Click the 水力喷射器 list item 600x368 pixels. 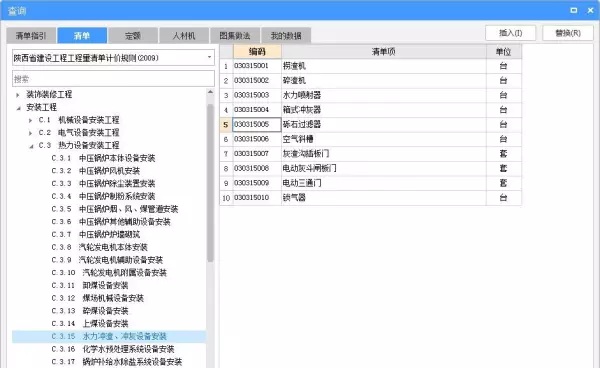(x=384, y=95)
